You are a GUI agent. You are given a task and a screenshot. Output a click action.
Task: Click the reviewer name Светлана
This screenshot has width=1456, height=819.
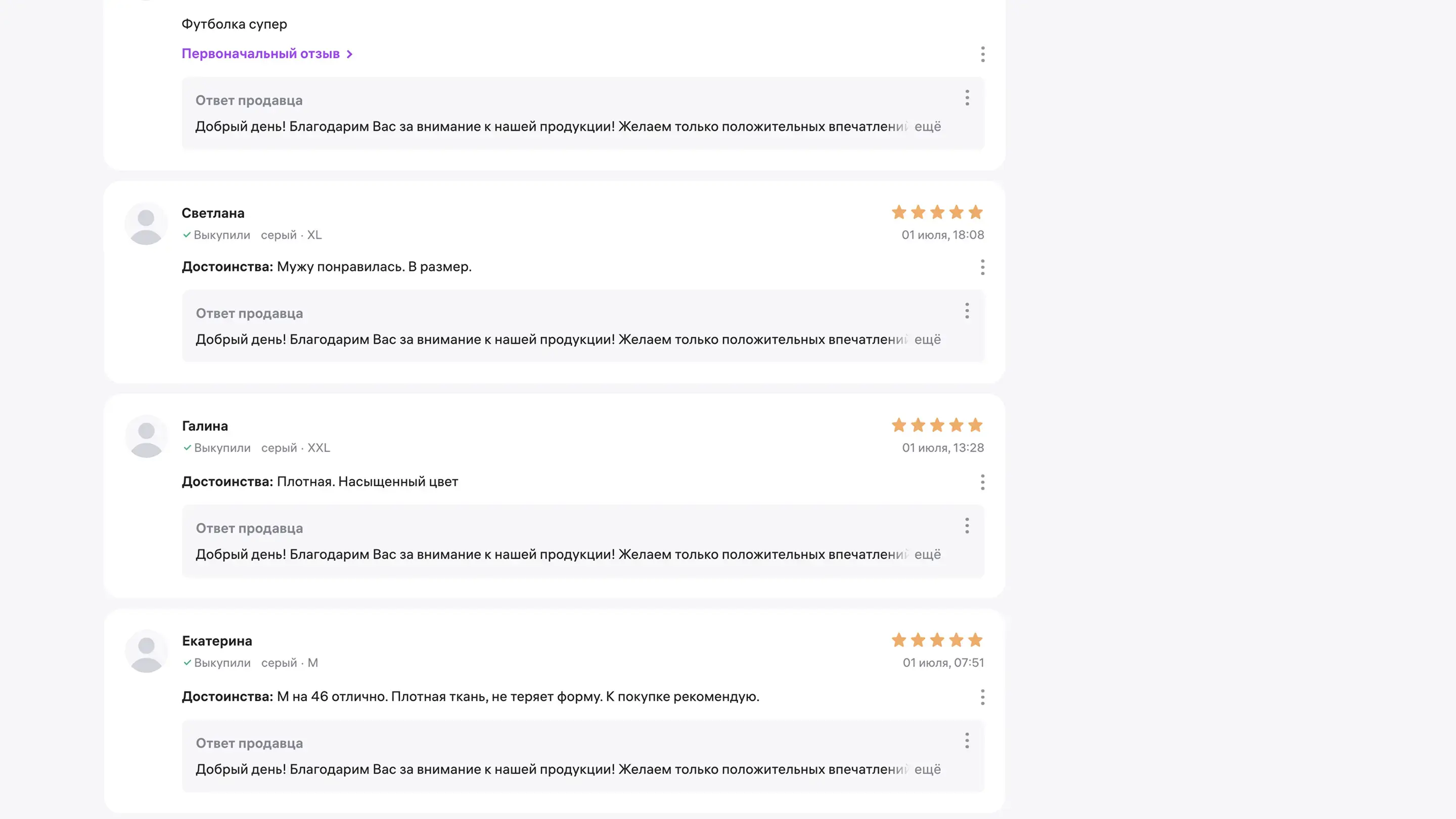(213, 213)
